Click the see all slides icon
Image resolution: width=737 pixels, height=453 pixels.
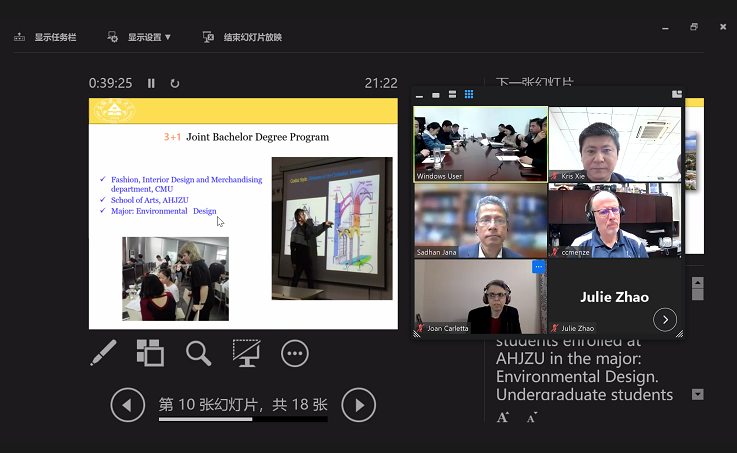coord(150,352)
